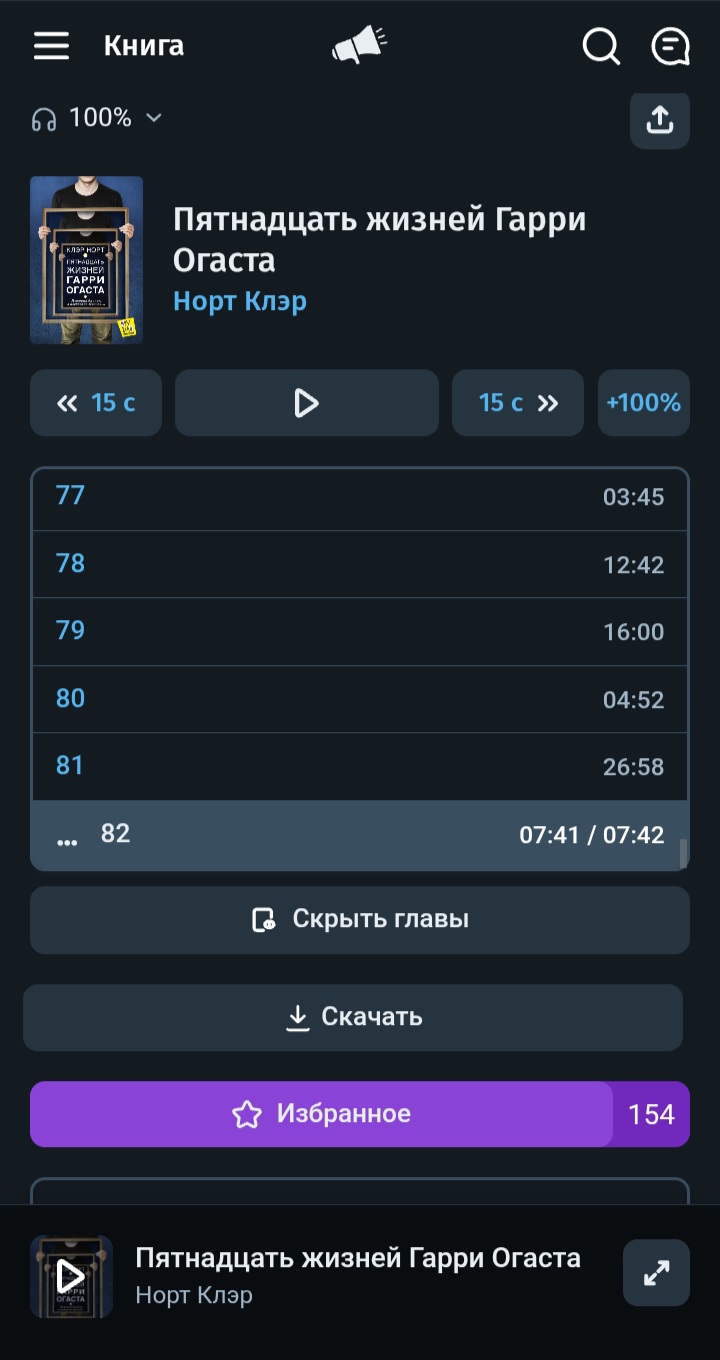Open the chat comments icon
The height and width of the screenshot is (1360, 720).
[x=670, y=46]
